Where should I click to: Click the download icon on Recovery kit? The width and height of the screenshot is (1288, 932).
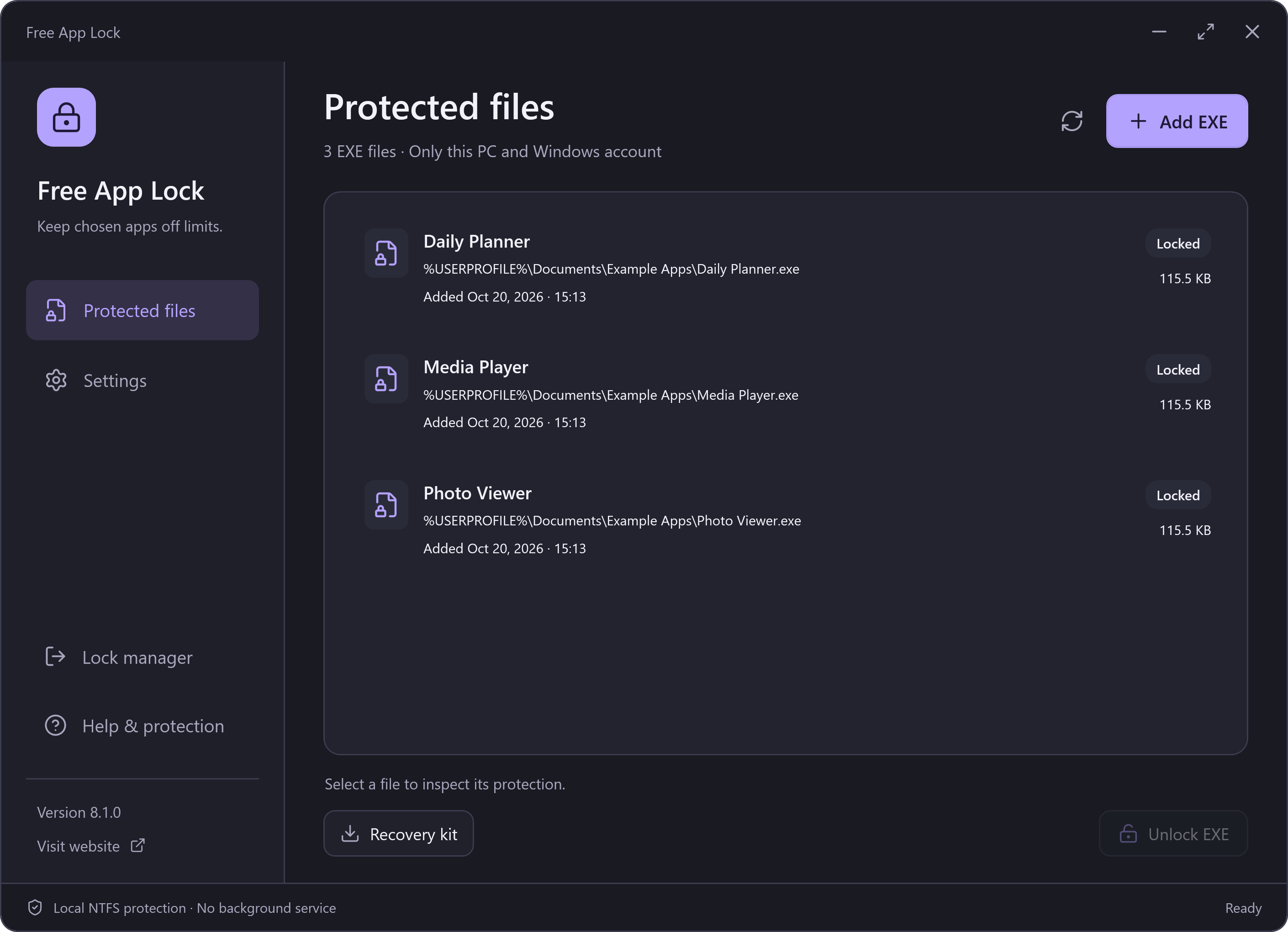point(350,833)
